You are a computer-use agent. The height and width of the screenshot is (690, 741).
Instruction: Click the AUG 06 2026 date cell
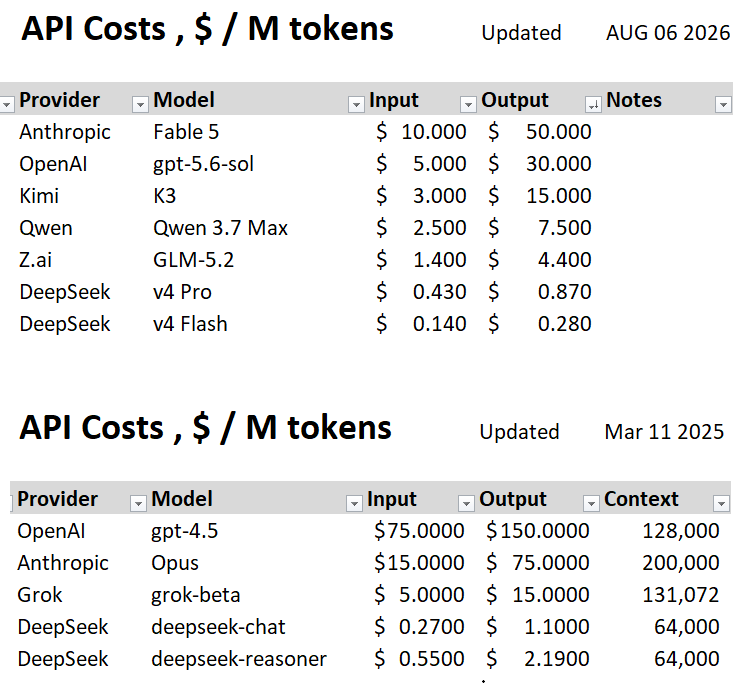[668, 33]
